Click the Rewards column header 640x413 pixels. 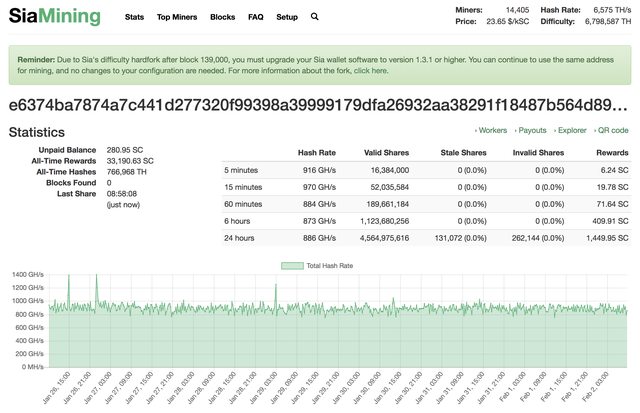click(x=612, y=153)
